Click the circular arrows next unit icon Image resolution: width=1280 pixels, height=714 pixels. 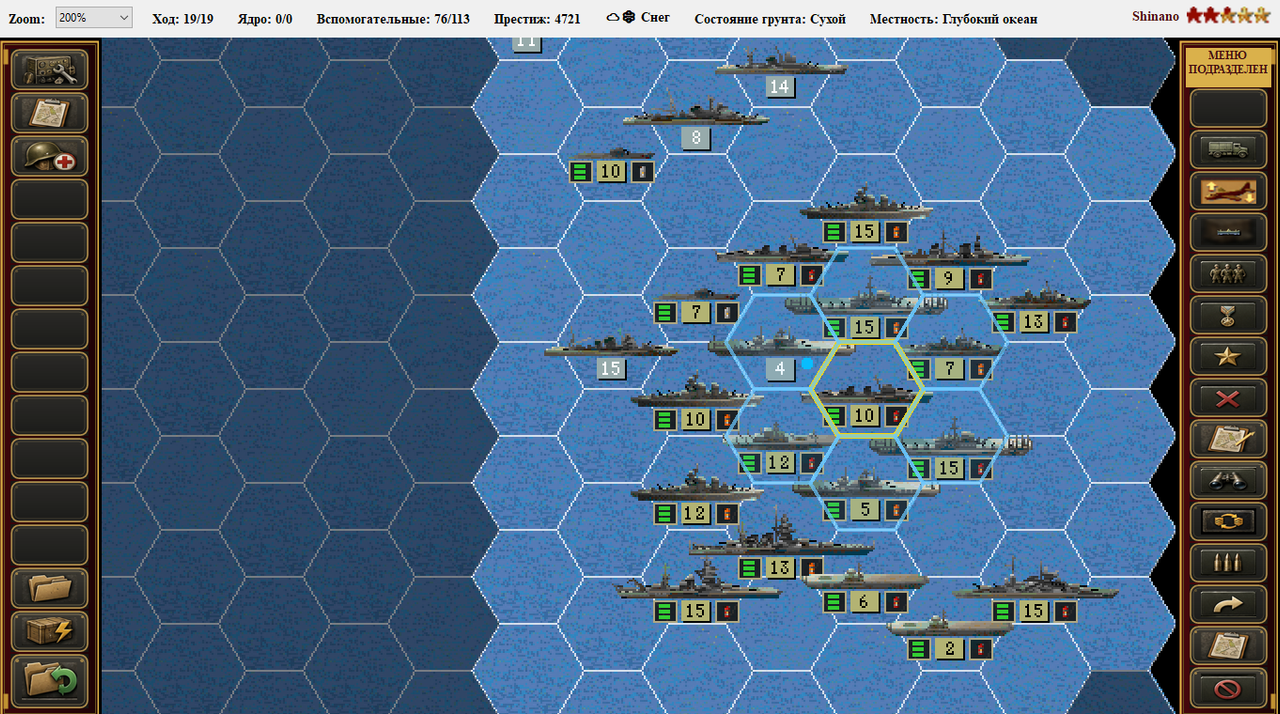click(1228, 522)
